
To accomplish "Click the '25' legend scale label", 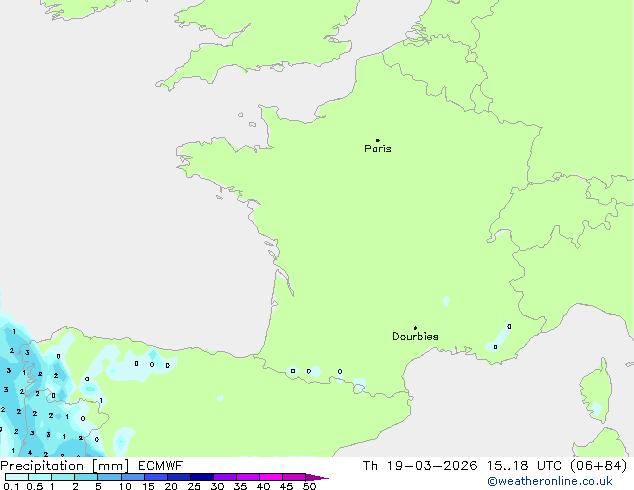I will pyautogui.click(x=194, y=486).
